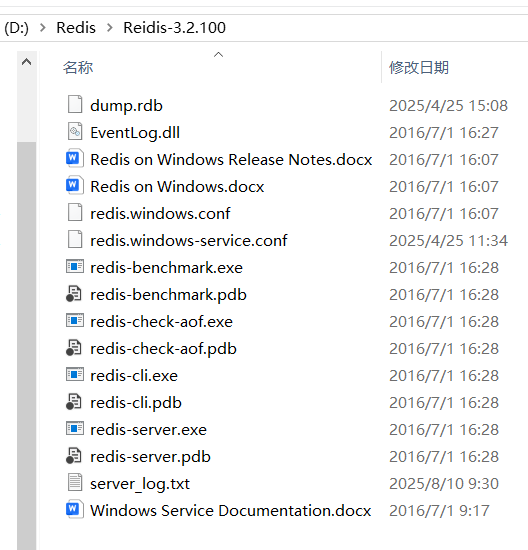Select the redis-benchmark.pdb file name
Screen dimensions: 528x550
[168, 295]
